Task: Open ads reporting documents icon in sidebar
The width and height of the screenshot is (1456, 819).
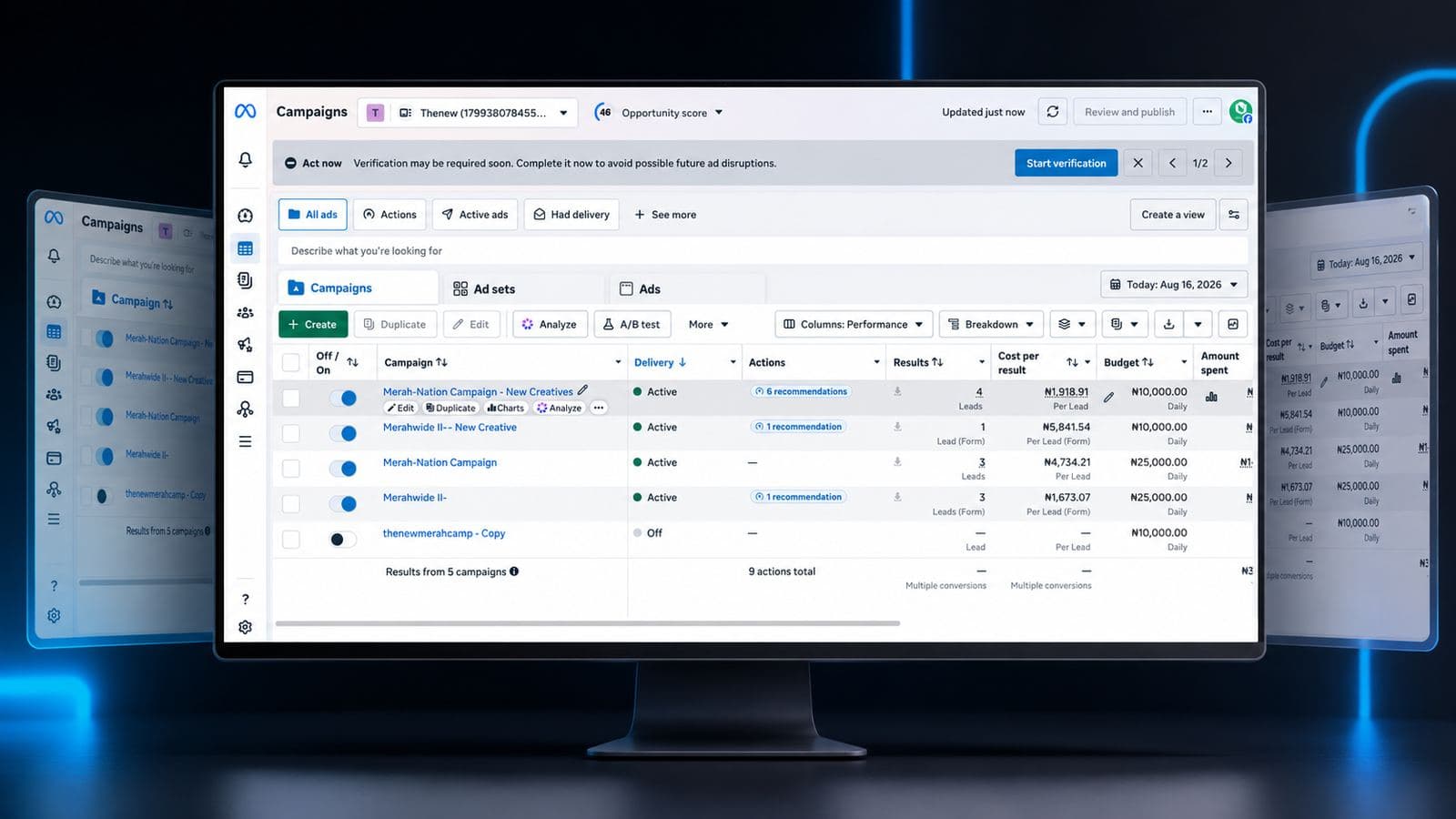Action: (x=245, y=280)
